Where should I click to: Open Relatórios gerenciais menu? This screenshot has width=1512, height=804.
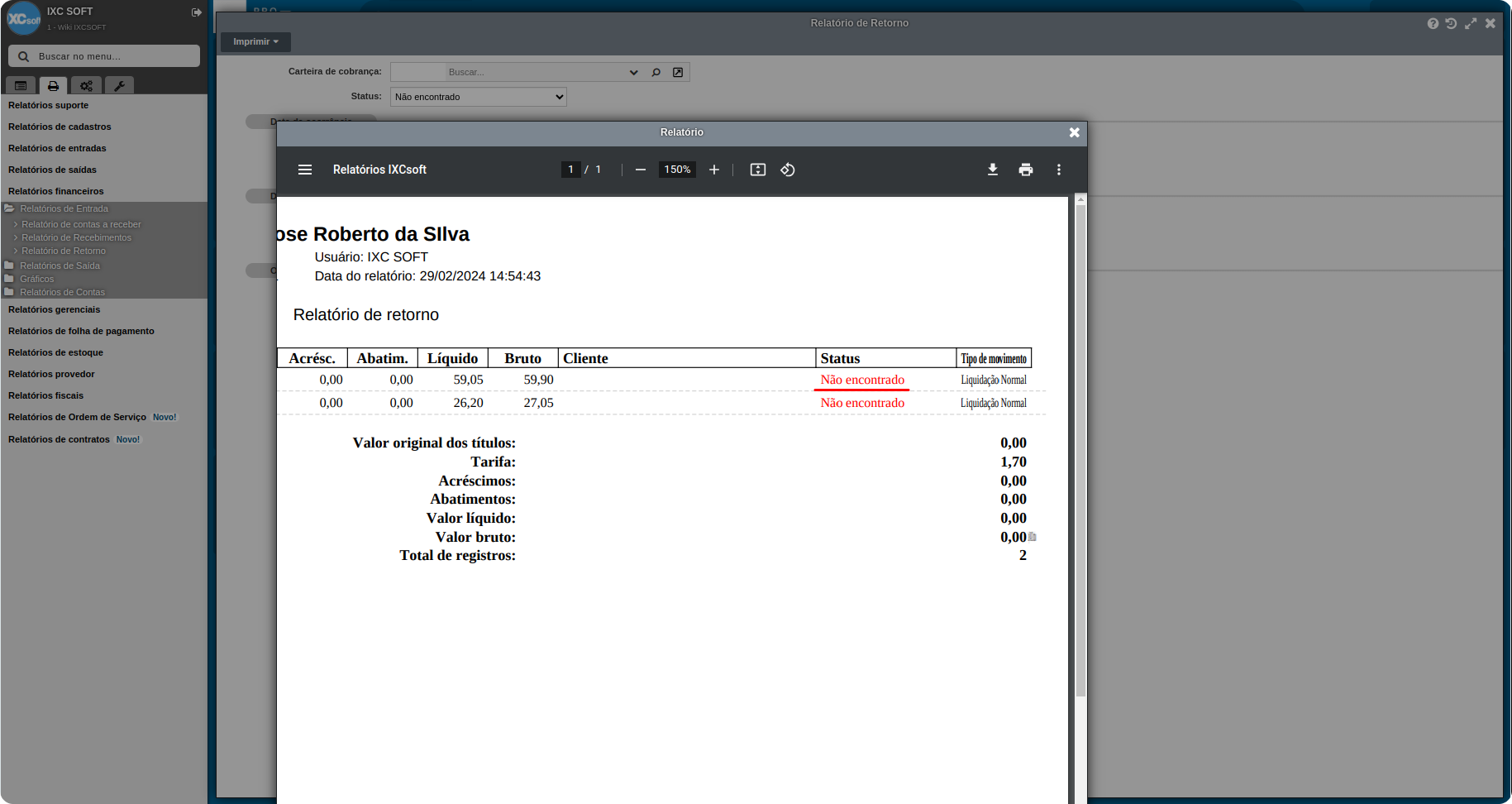click(x=54, y=309)
